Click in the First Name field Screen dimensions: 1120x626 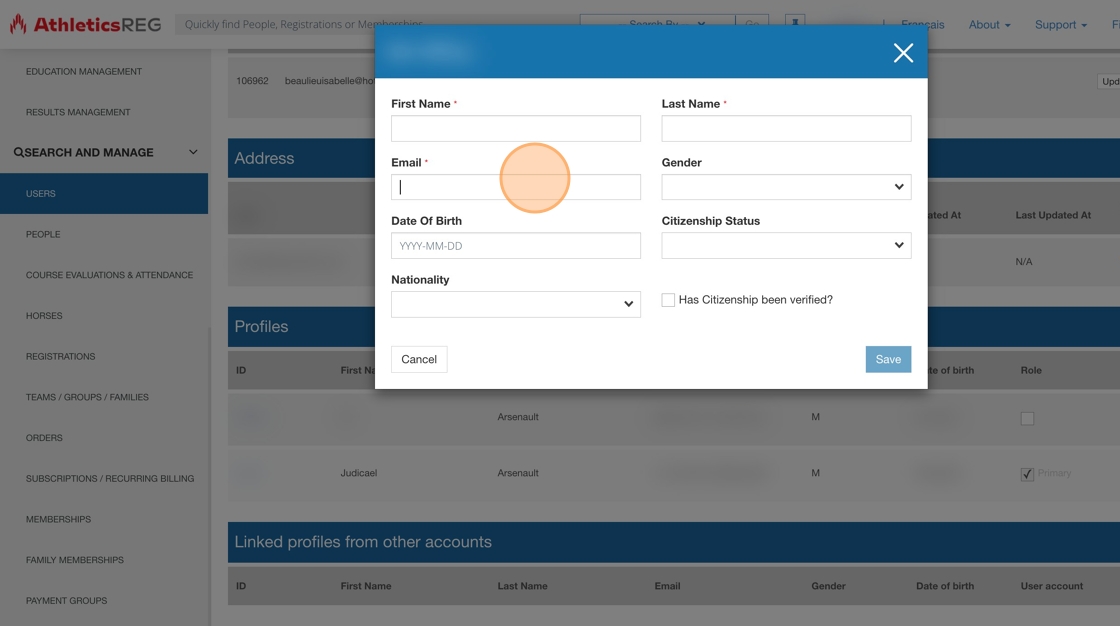click(515, 128)
